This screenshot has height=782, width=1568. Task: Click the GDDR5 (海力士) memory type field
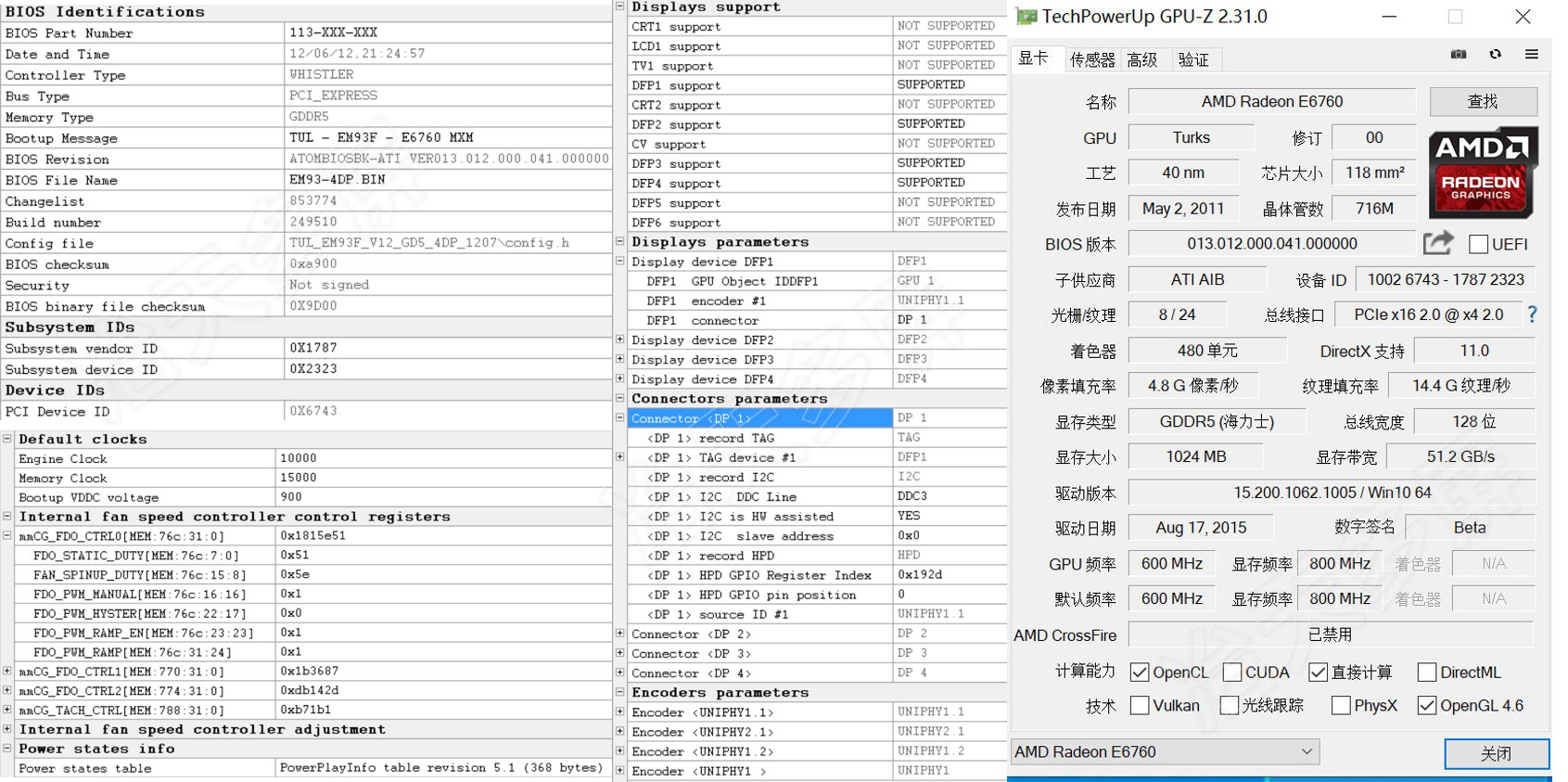(x=1217, y=421)
